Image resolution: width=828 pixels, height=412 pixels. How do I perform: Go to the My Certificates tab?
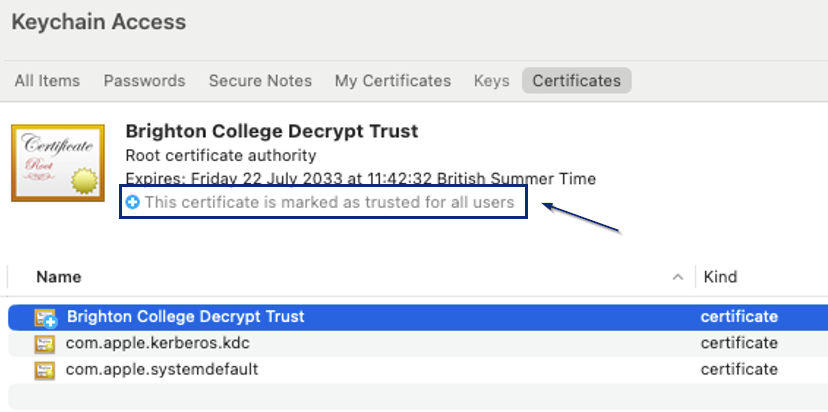coord(393,81)
